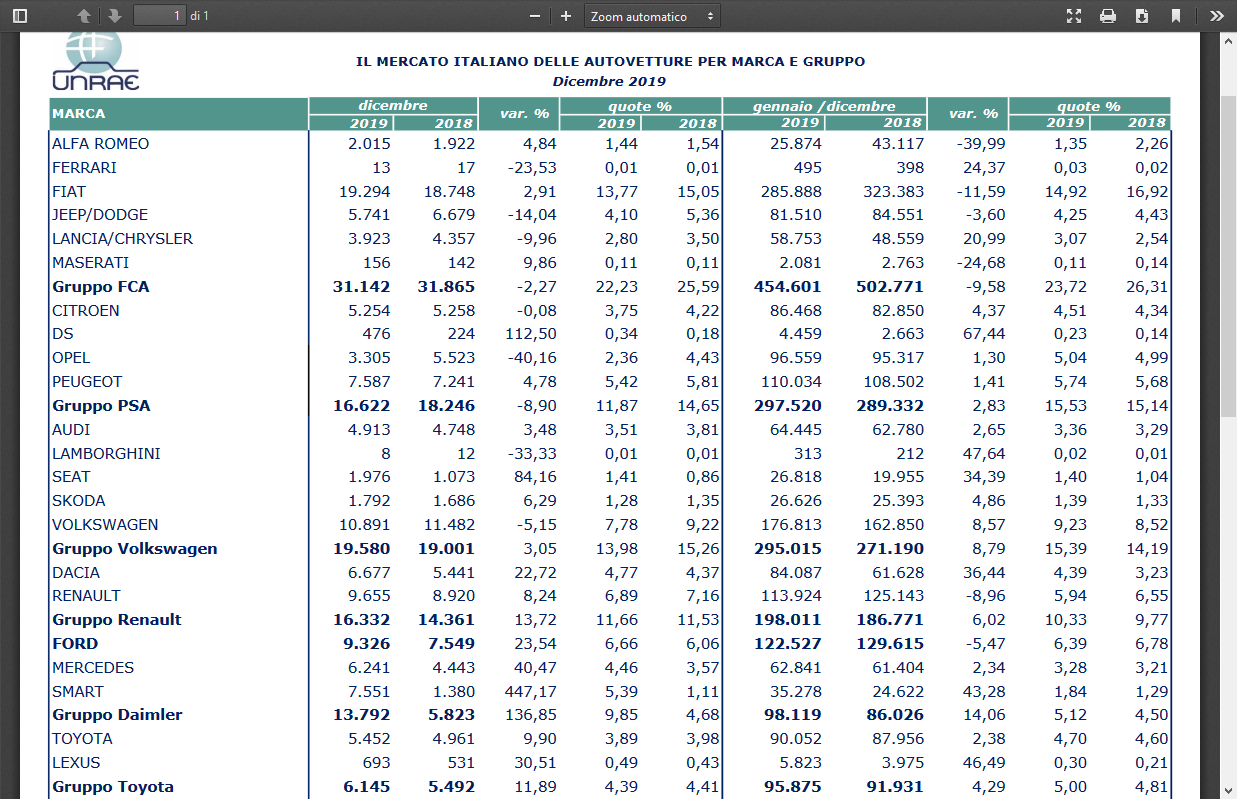
Task: Print the document
Action: tap(1108, 16)
